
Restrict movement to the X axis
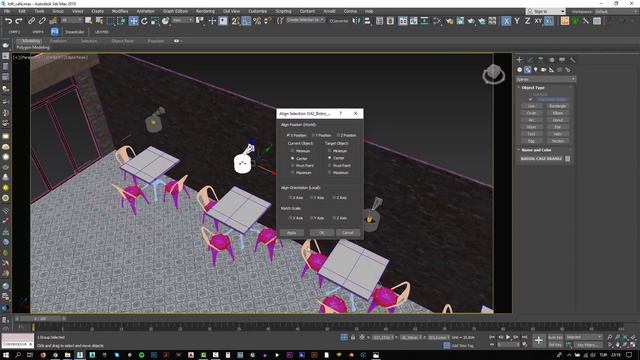506,21
